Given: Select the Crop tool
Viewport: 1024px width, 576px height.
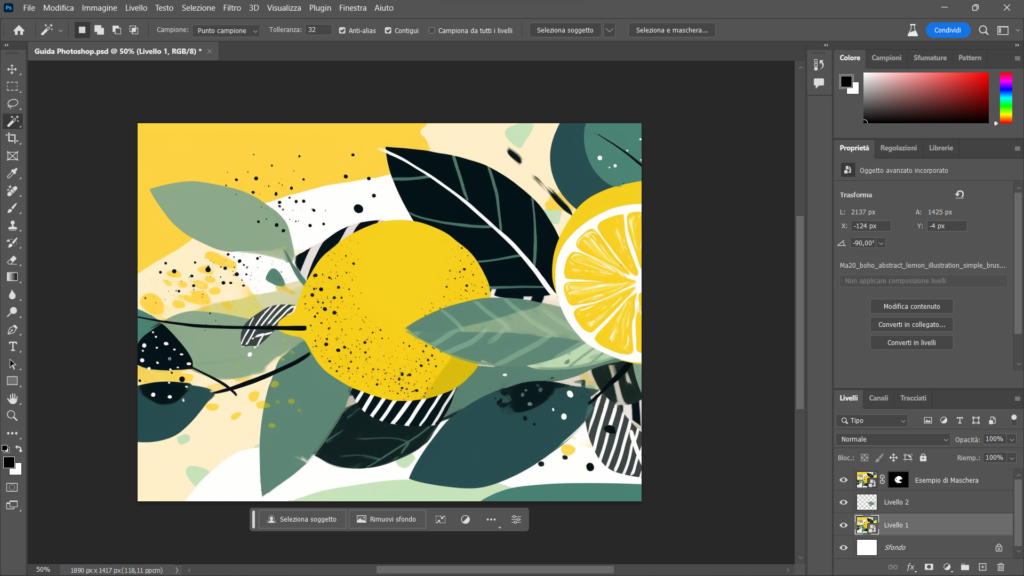Looking at the screenshot, I should click(13, 138).
